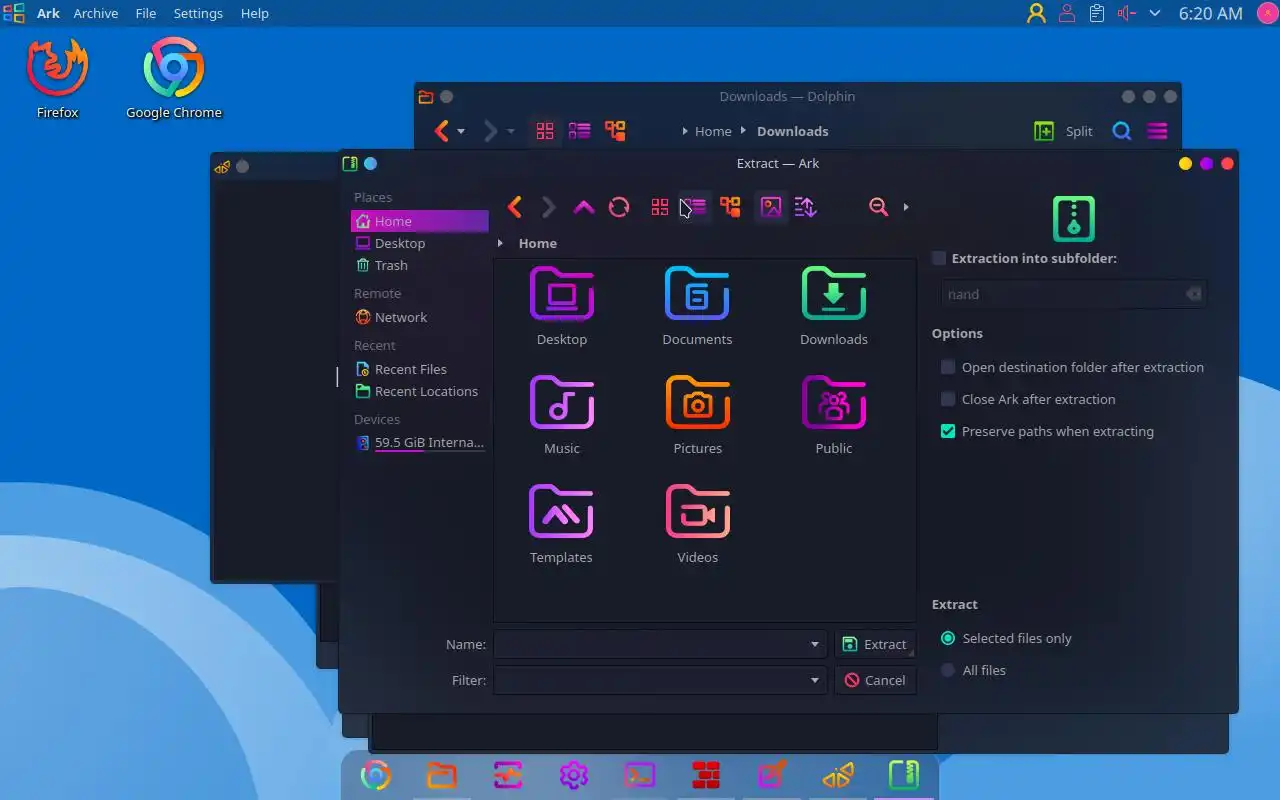Expand the system tray hidden icons arrow
The image size is (1280, 800).
click(x=1155, y=13)
